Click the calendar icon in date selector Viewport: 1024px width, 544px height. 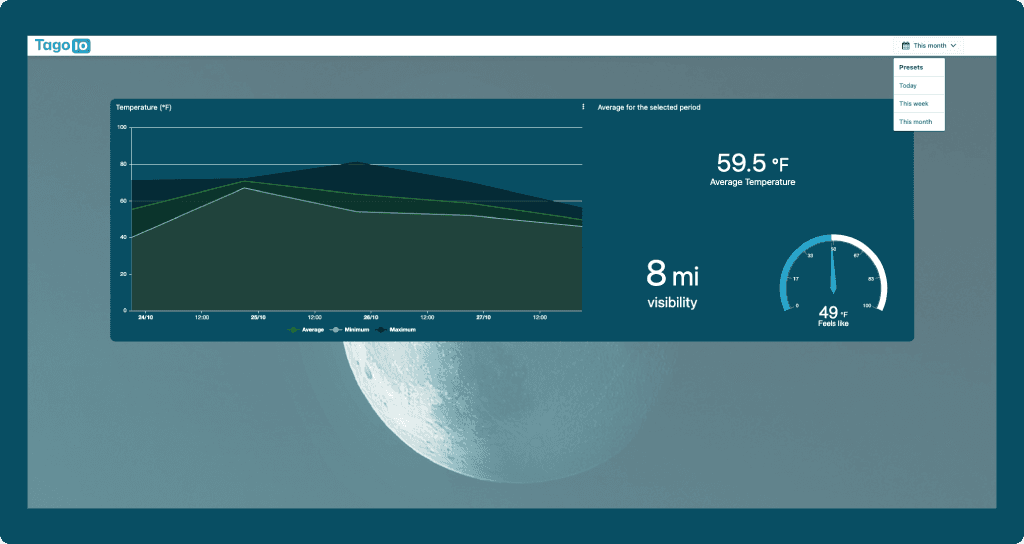click(x=905, y=46)
